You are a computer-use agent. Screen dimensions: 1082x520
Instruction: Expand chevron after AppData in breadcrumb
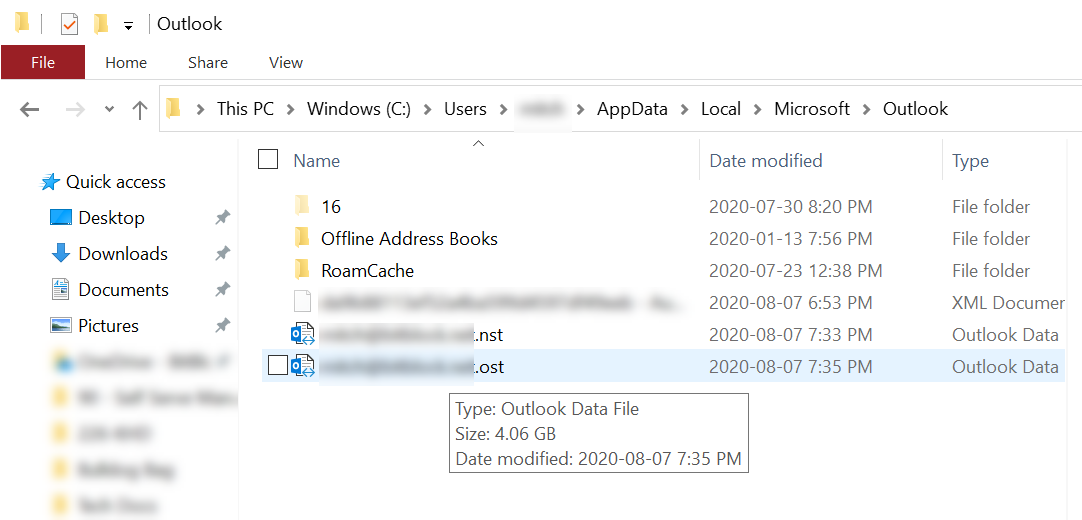coord(685,109)
